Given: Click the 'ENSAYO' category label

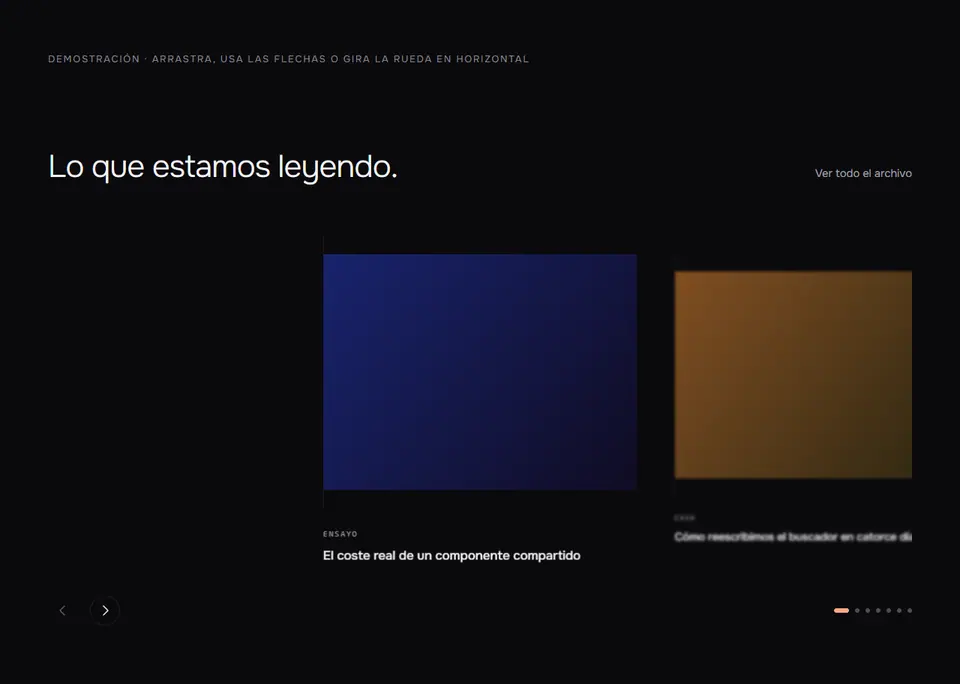Looking at the screenshot, I should click(340, 534).
